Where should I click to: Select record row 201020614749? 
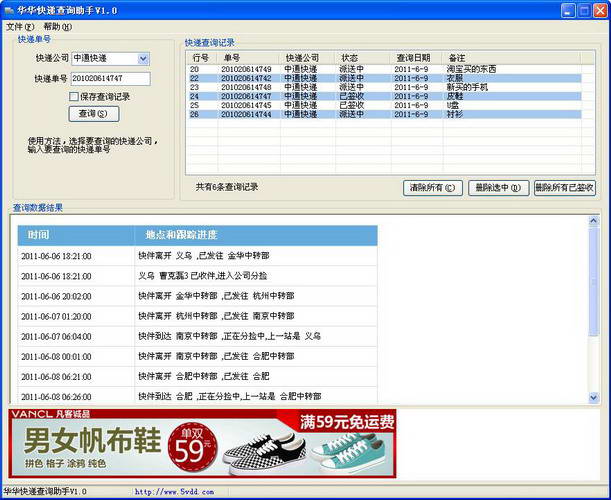pos(385,69)
